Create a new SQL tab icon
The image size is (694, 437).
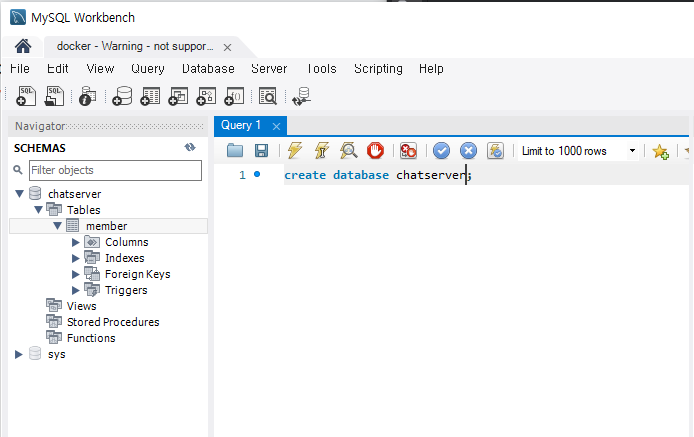(x=26, y=96)
